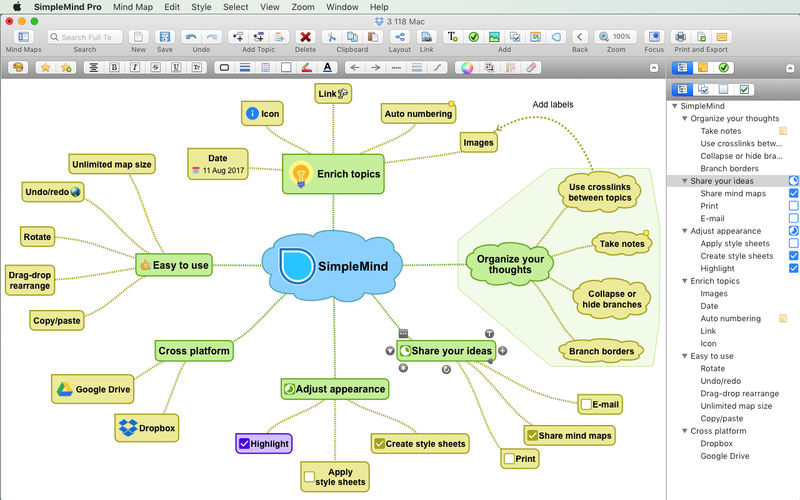Open the Style menu

tap(201, 7)
